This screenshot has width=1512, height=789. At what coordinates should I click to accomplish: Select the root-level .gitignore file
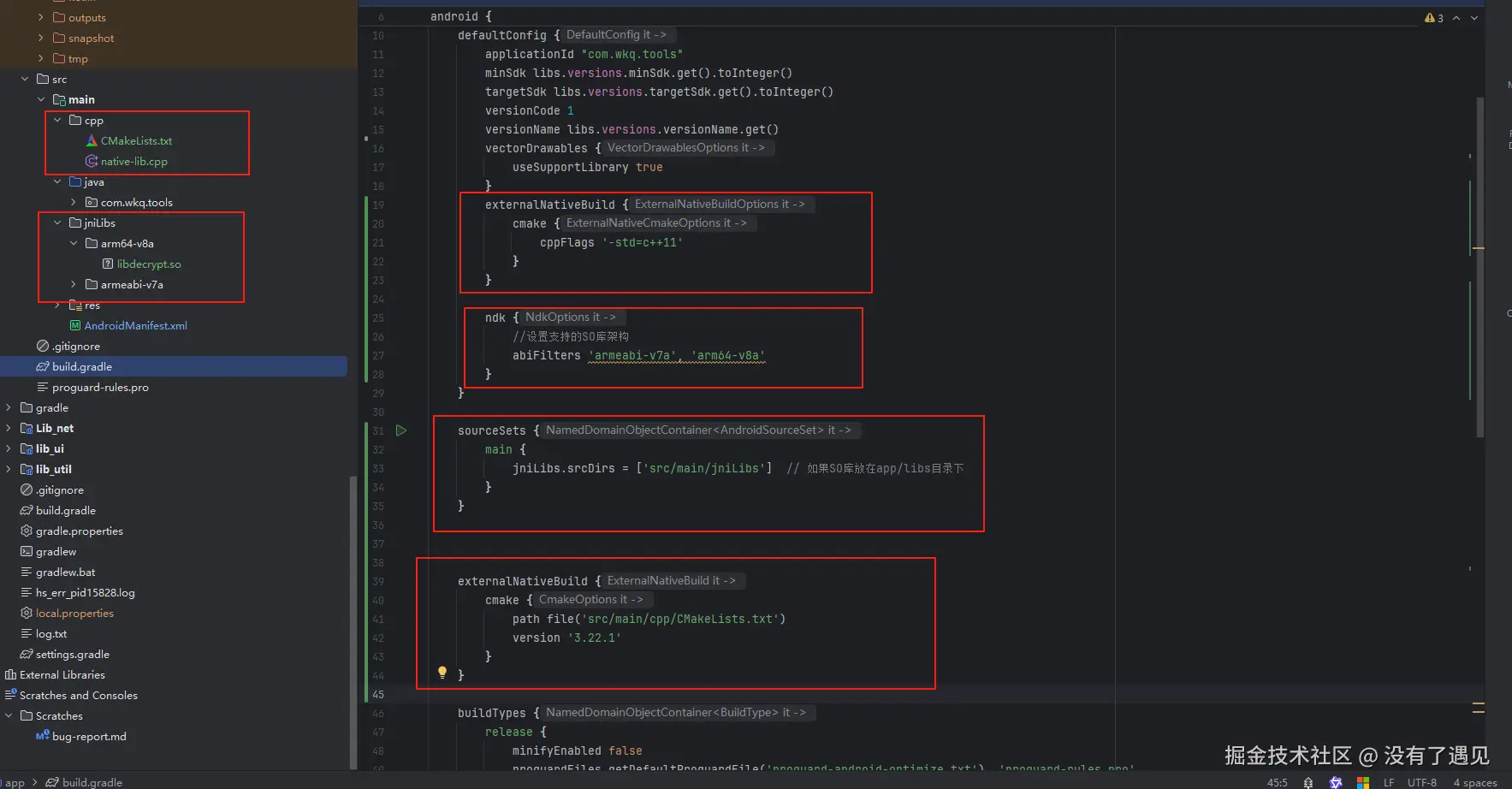point(60,490)
